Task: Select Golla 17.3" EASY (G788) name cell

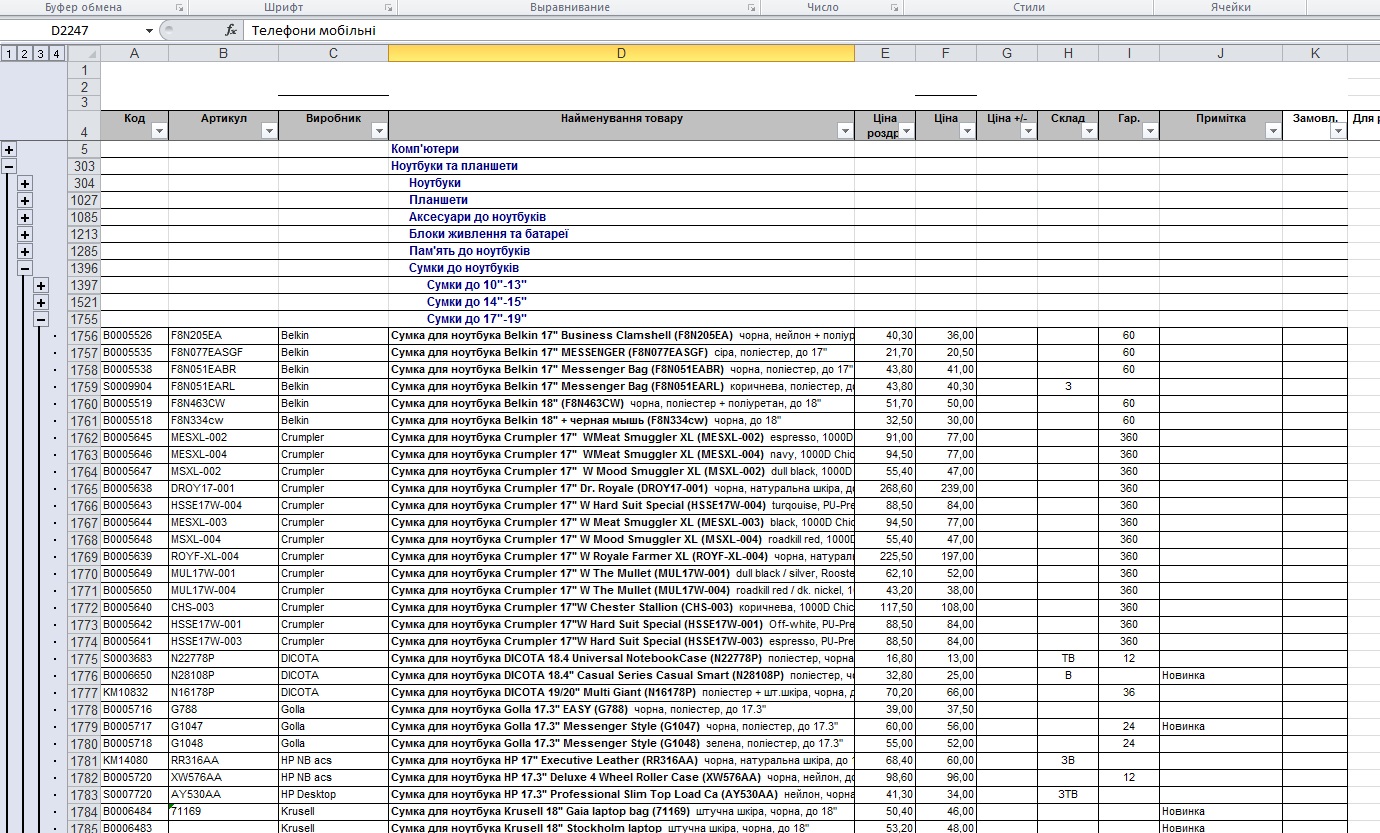Action: tap(621, 710)
